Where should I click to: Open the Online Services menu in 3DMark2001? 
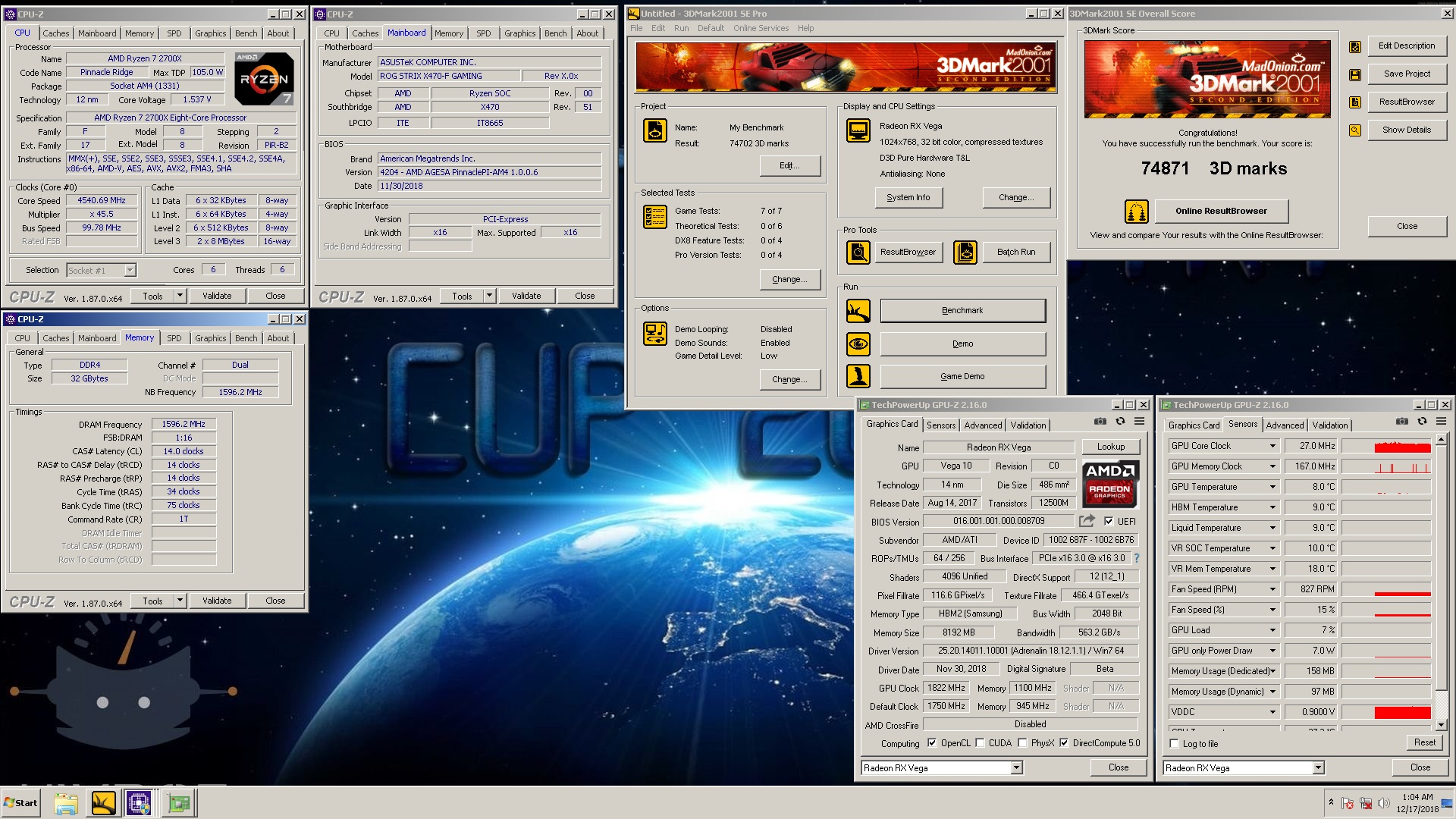761,28
